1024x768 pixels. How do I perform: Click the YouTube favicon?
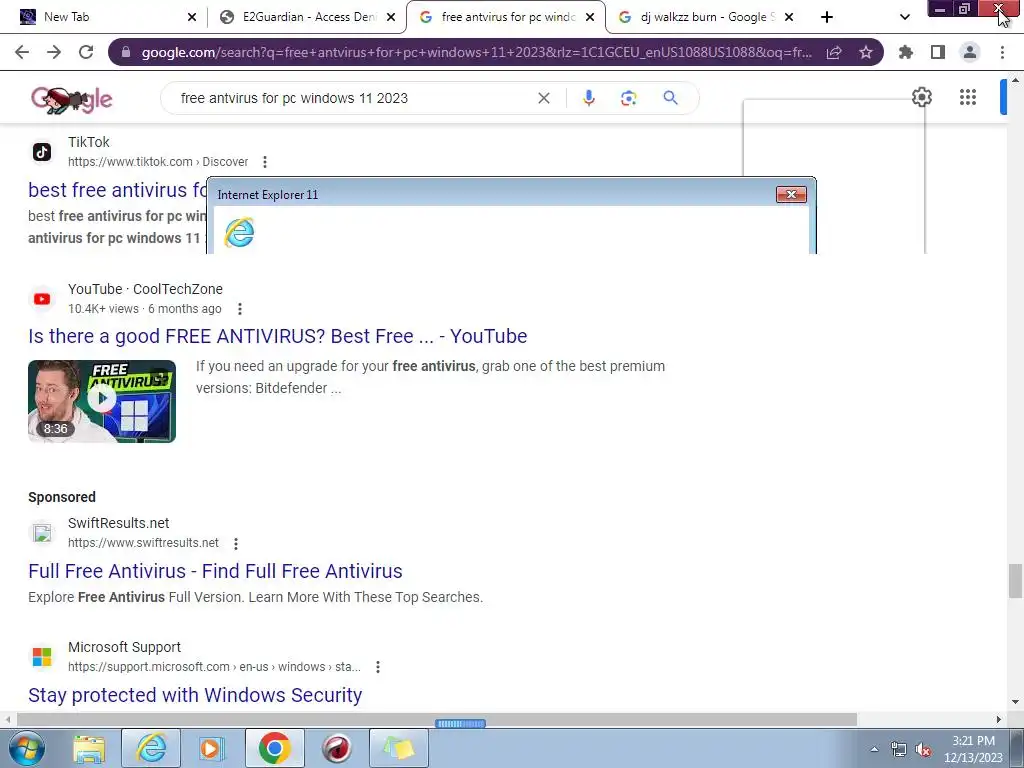(42, 299)
